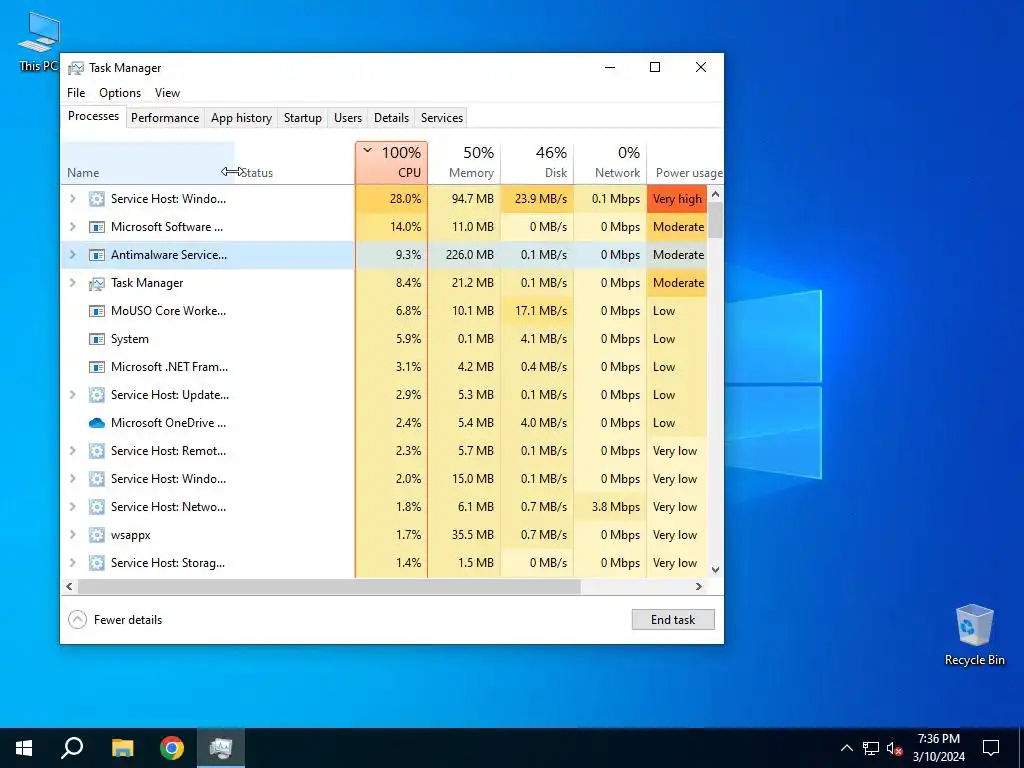Select the 3.8 Mbps network cell
This screenshot has width=1024, height=768.
610,507
